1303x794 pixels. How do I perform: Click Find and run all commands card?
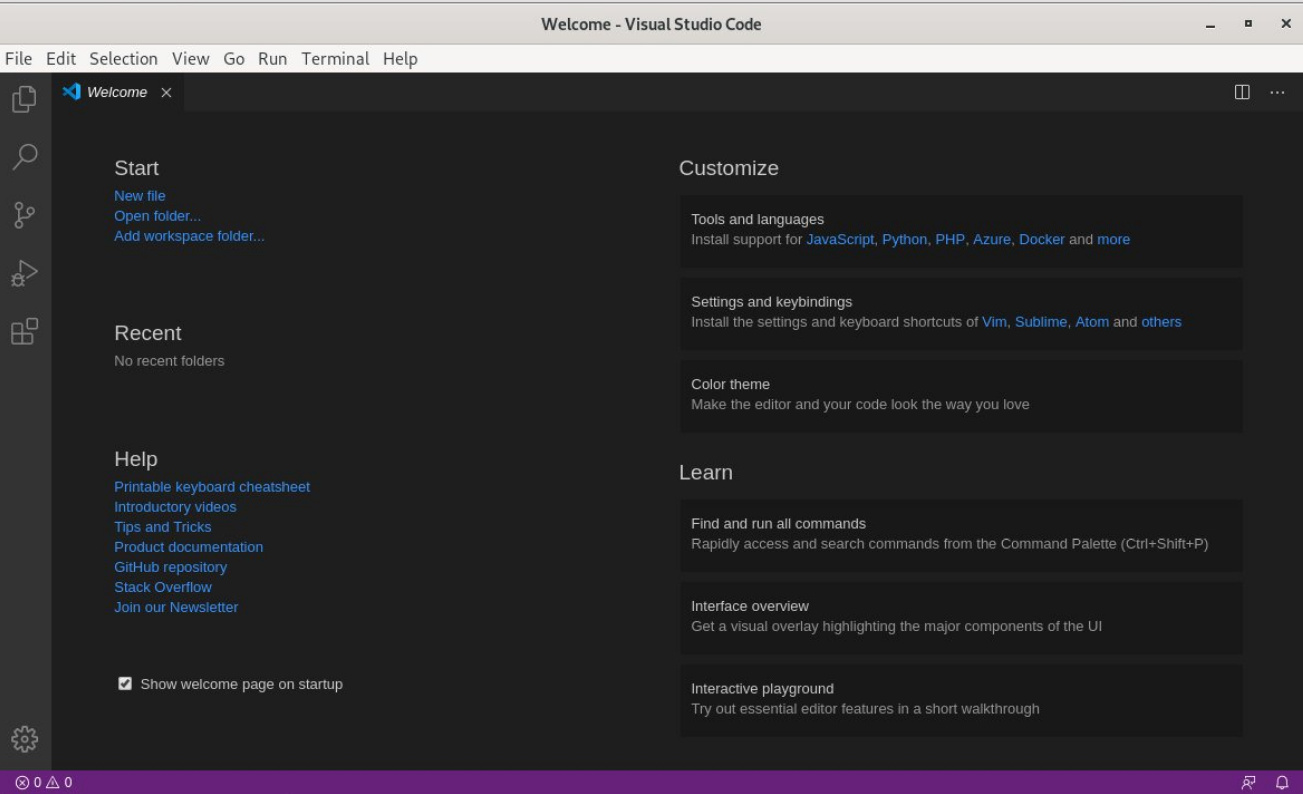[961, 535]
